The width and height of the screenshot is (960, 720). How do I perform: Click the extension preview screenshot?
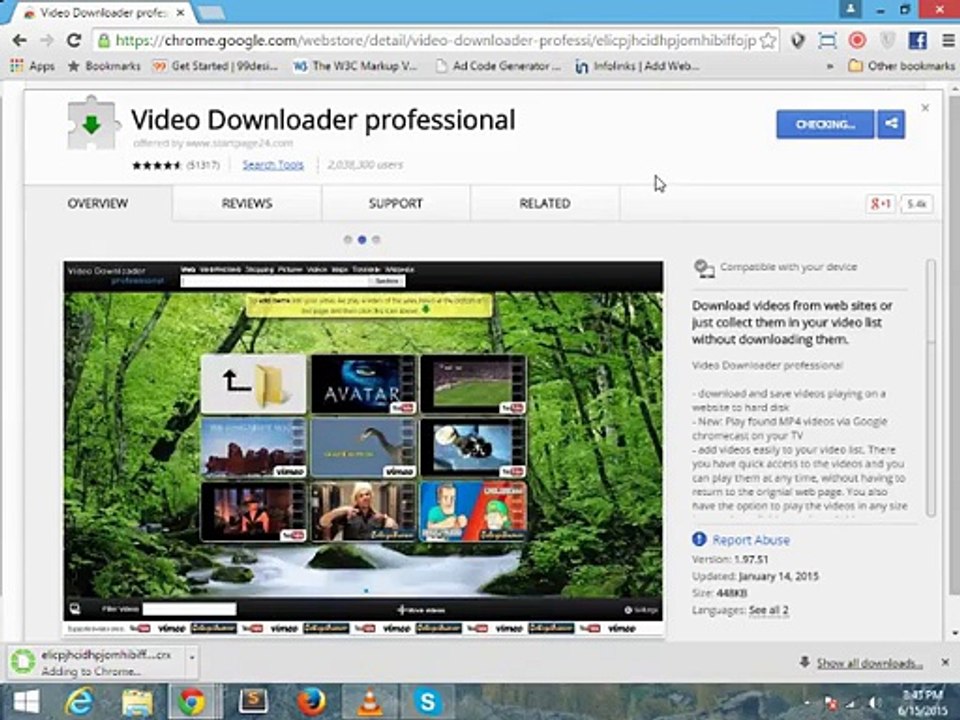(363, 448)
